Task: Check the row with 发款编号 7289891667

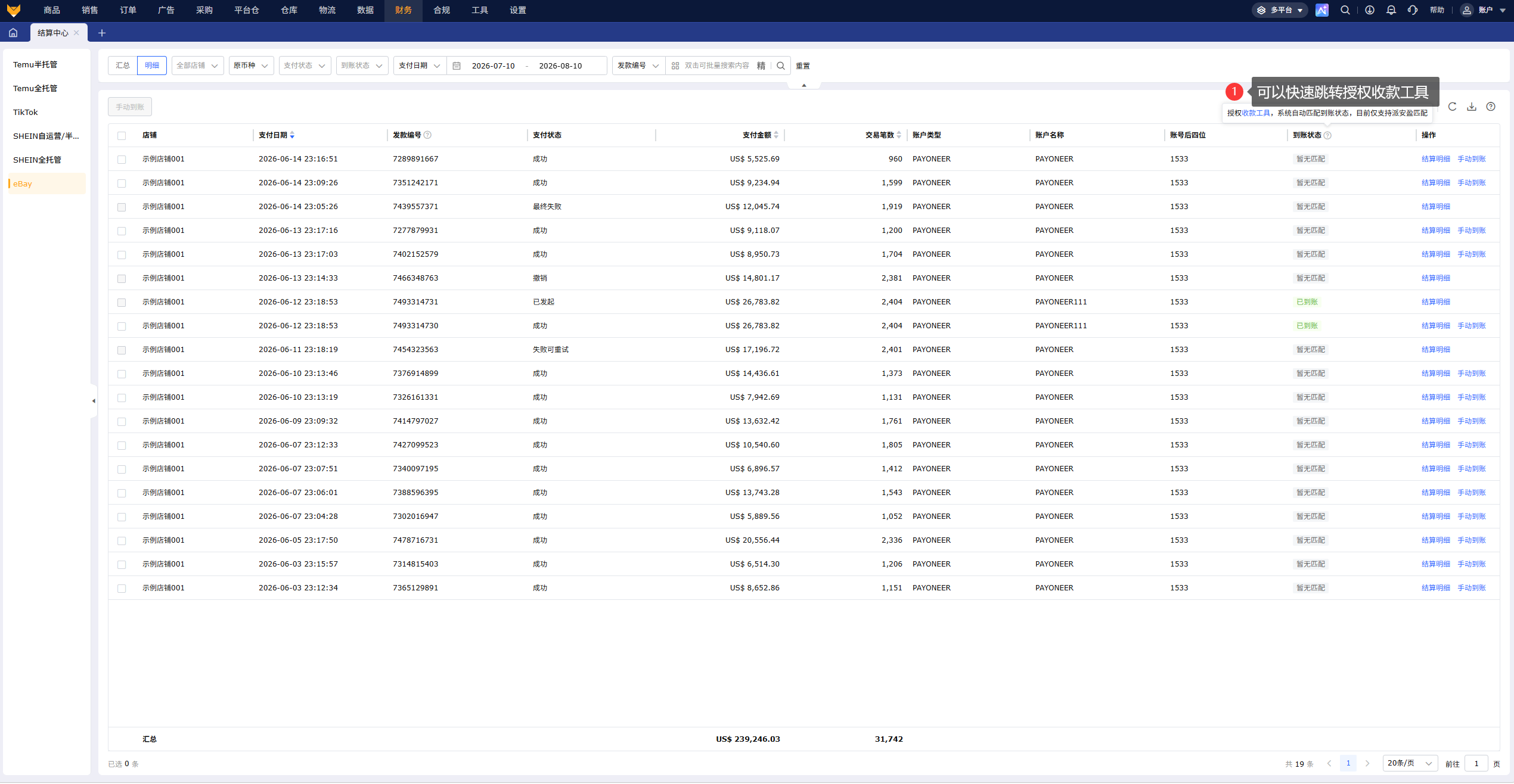Action: click(x=122, y=159)
